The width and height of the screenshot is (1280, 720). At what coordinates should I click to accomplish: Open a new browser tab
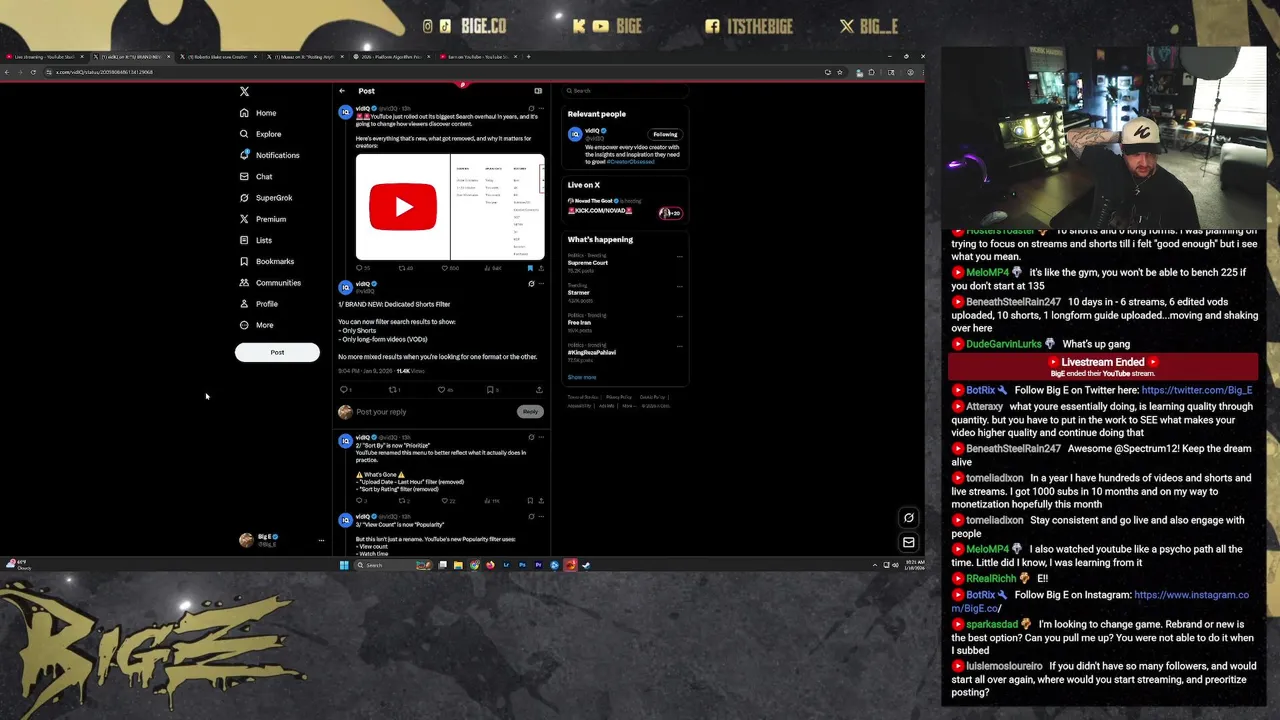(529, 57)
